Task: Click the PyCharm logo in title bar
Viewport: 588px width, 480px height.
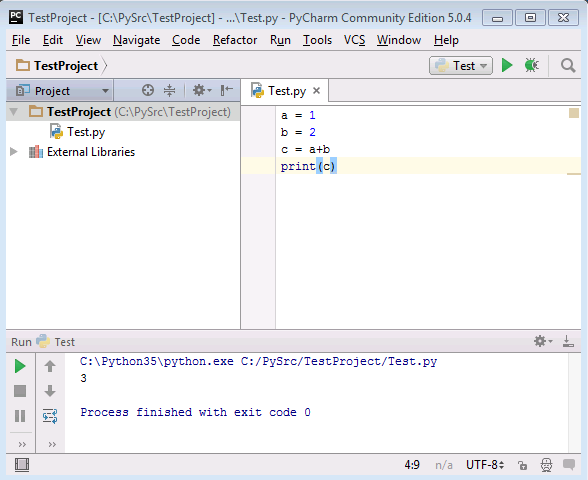Action: pos(16,17)
